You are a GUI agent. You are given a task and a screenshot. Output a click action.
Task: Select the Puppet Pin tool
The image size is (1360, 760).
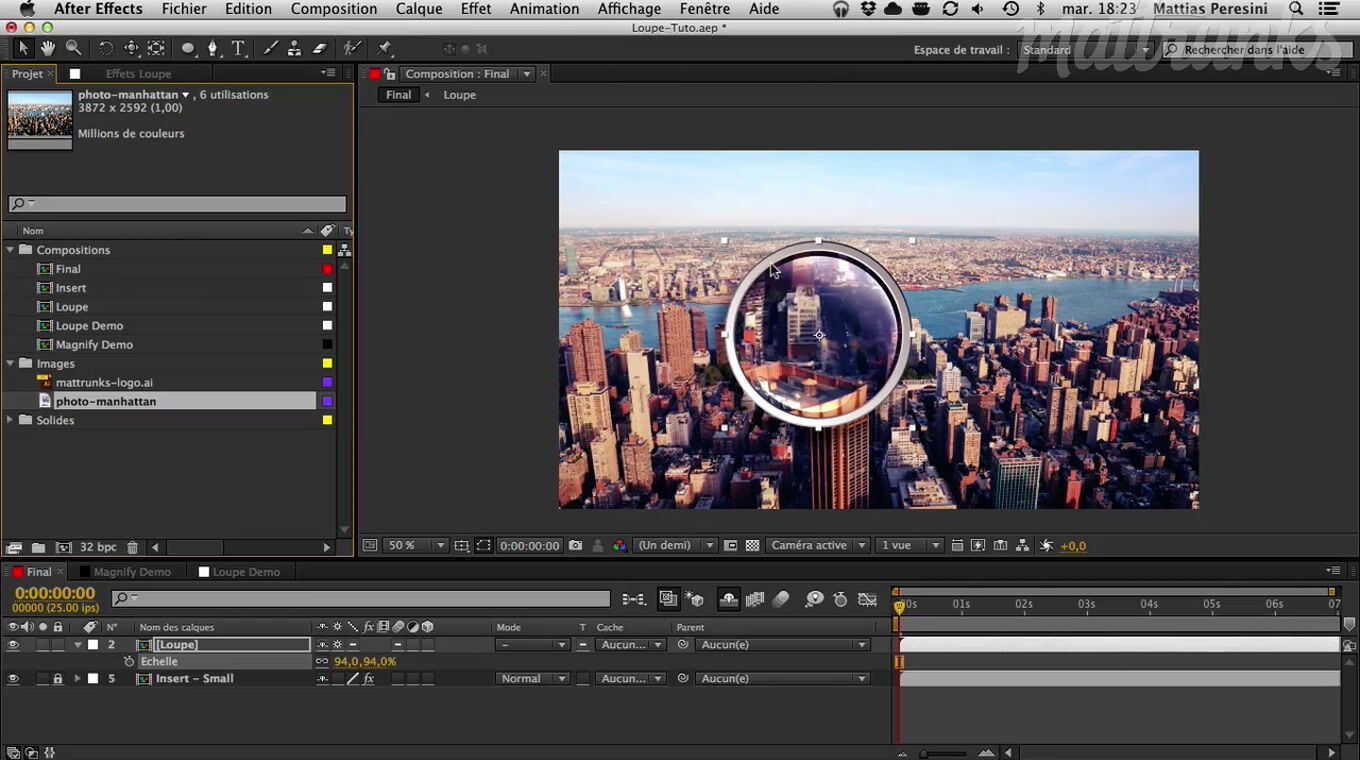click(x=385, y=48)
